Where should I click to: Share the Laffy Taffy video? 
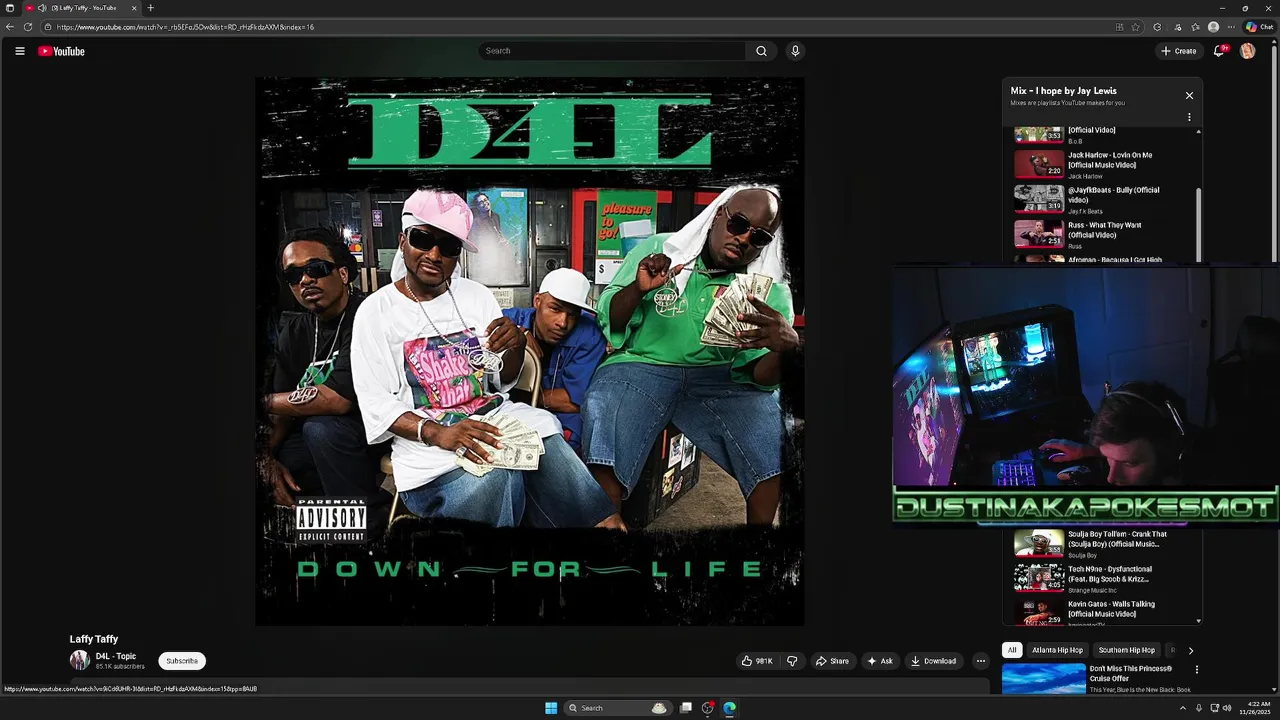(832, 661)
